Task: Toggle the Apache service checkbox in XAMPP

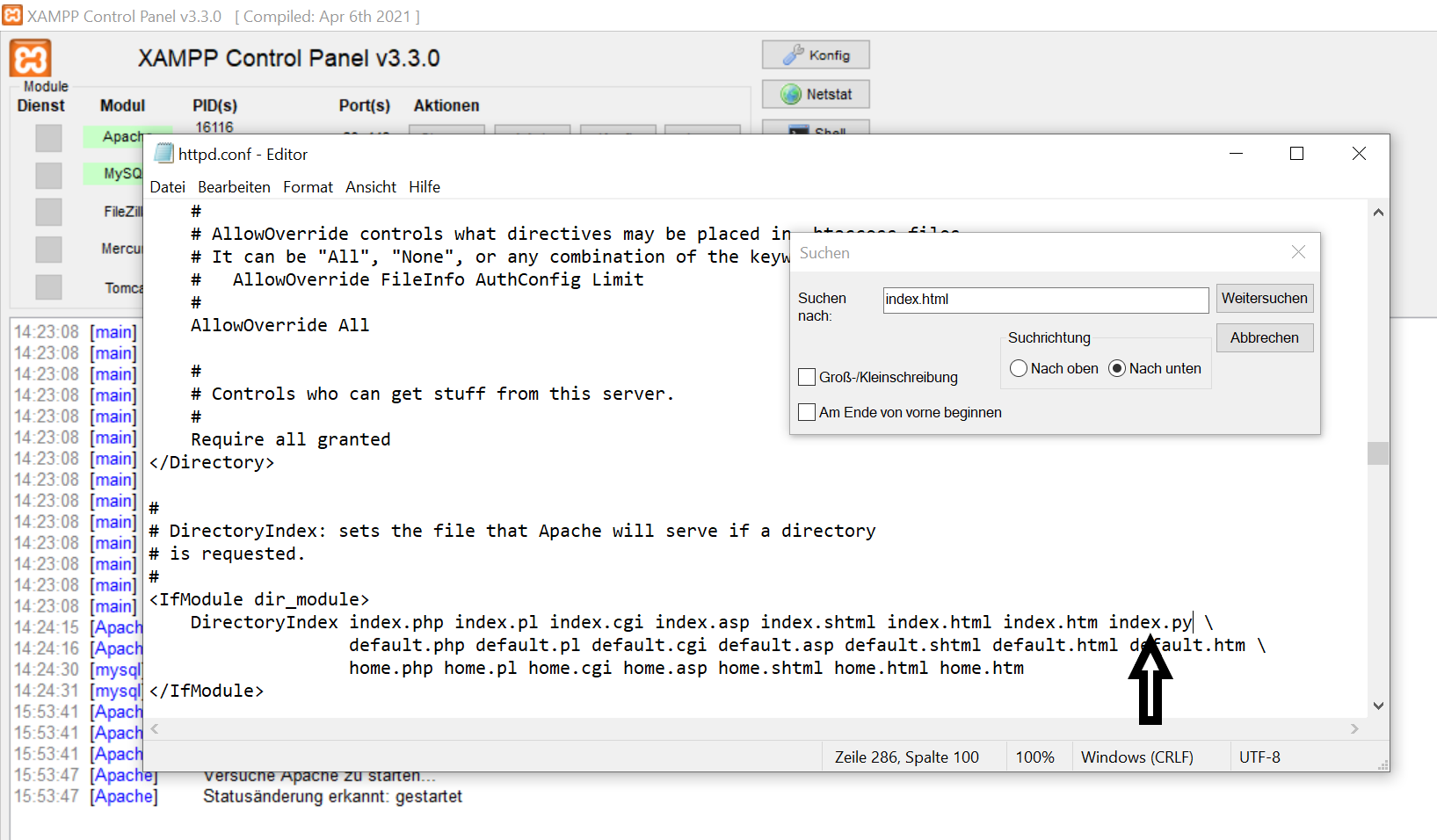Action: pos(48,138)
